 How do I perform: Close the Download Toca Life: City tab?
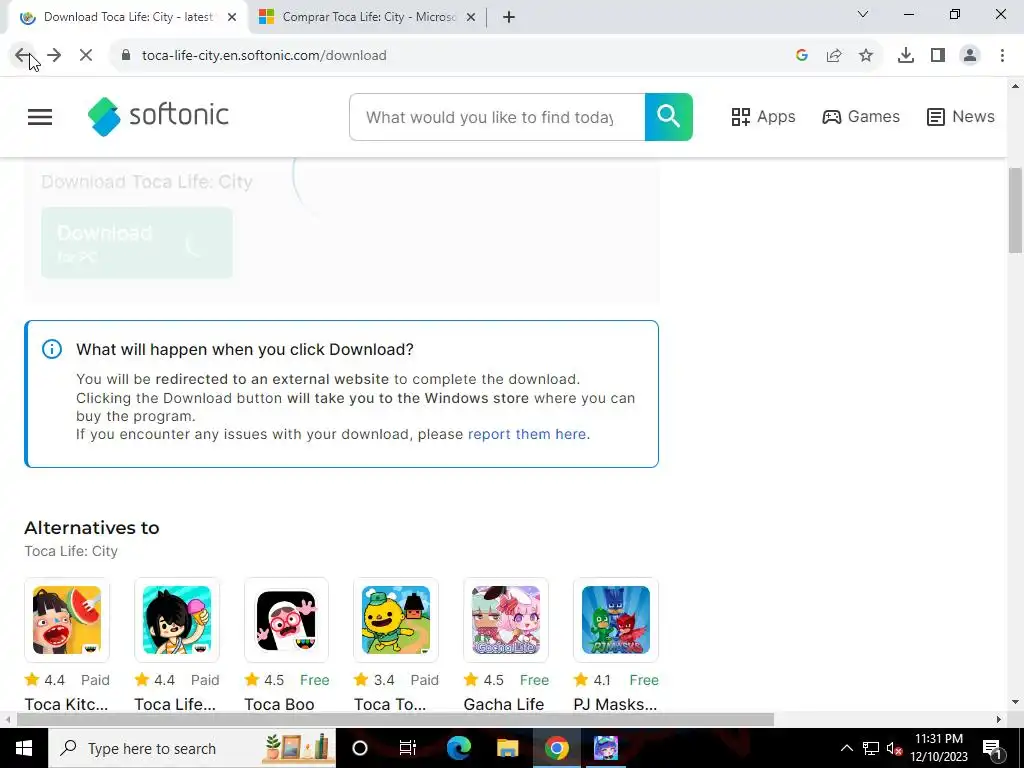point(232,17)
